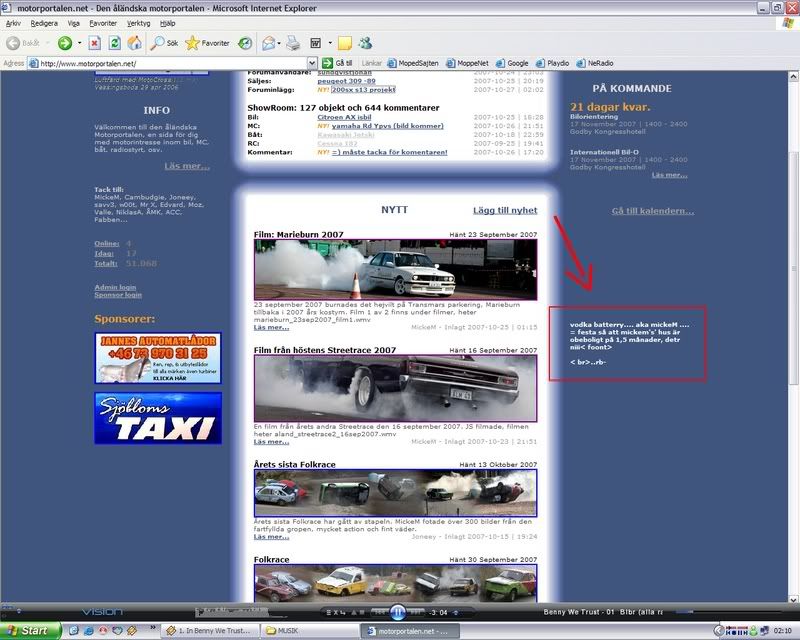
Task: Click the page vertical scrollbar up arrow
Action: (x=794, y=77)
